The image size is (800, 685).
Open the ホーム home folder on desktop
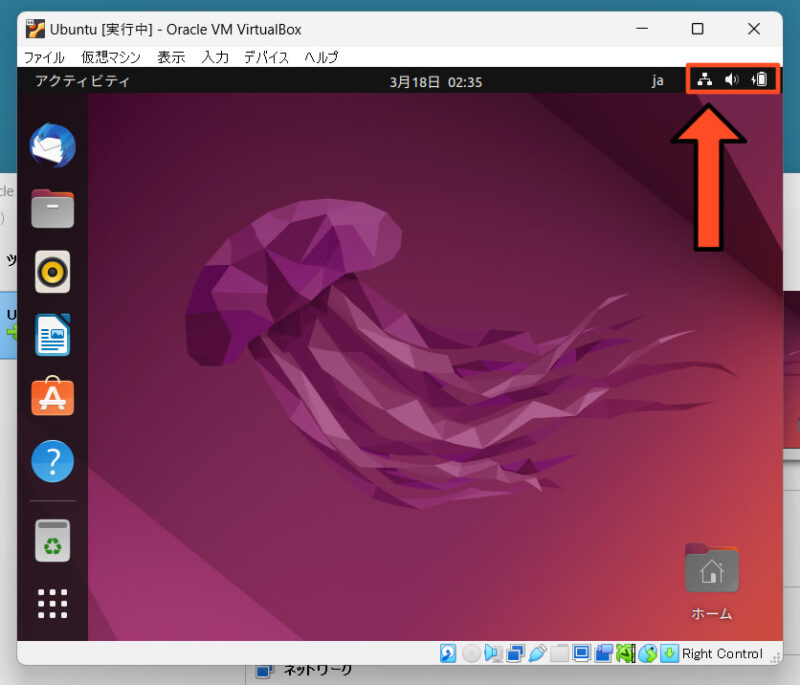712,581
